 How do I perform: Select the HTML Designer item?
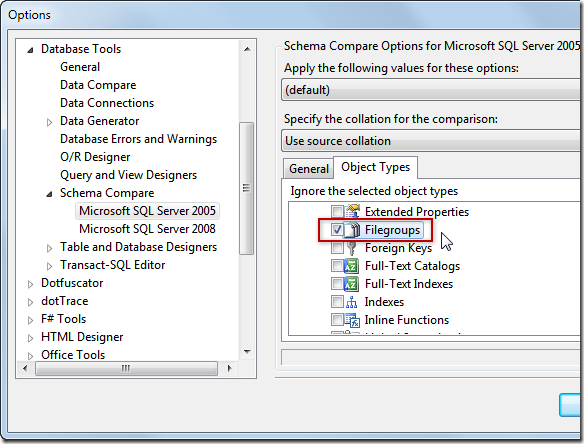[x=82, y=337]
